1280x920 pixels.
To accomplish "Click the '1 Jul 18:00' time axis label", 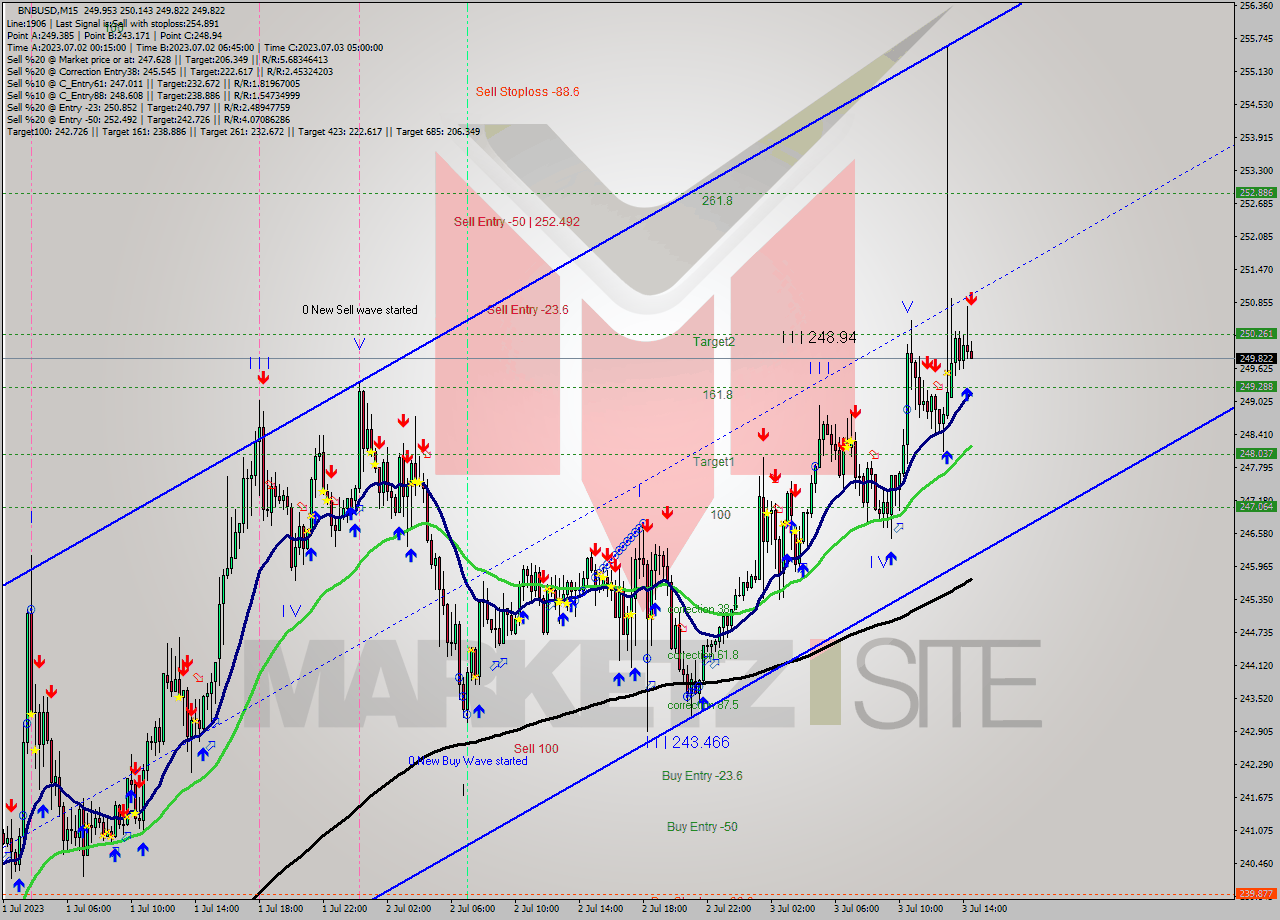I will click(280, 909).
